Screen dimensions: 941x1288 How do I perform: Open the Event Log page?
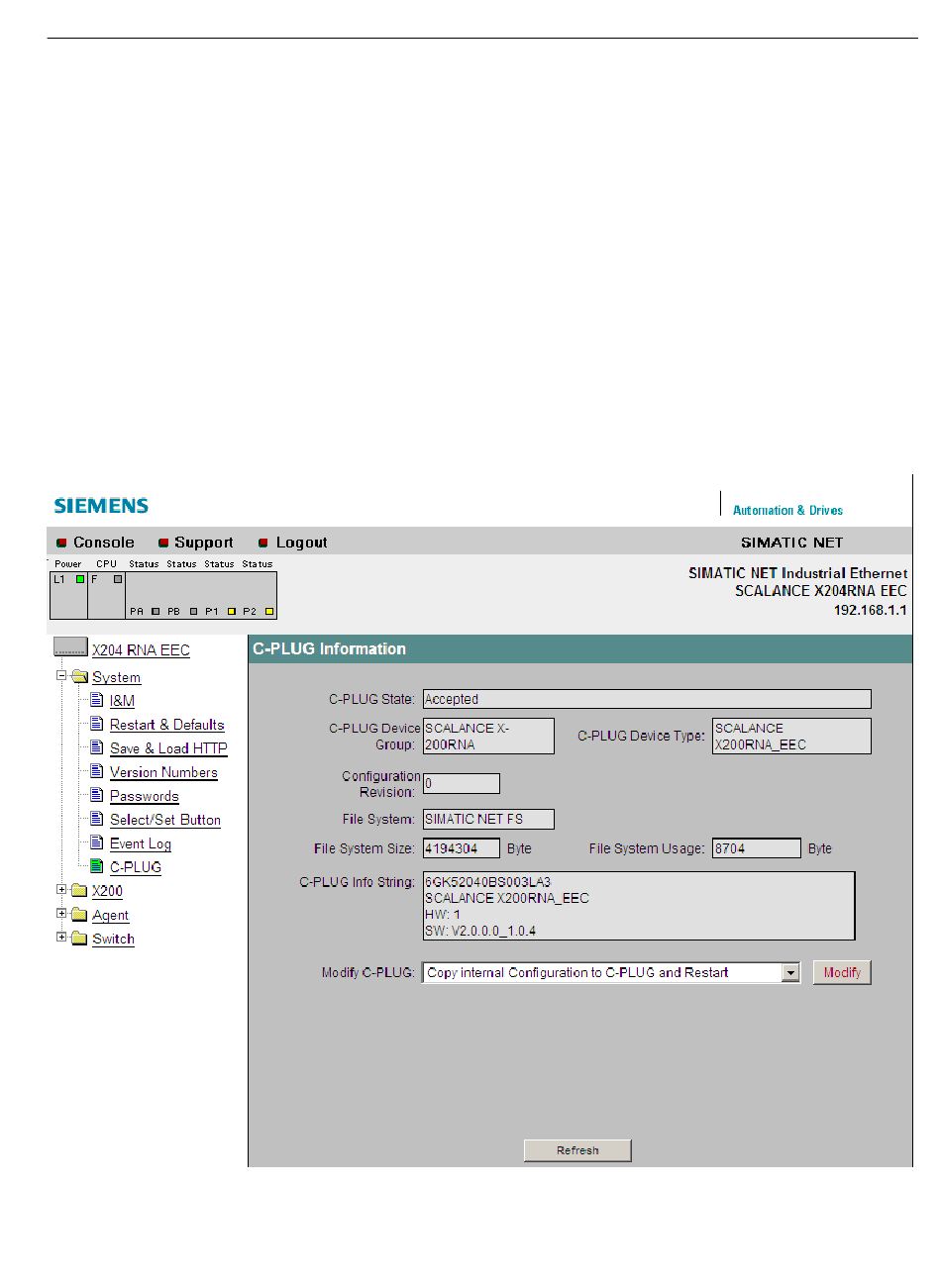click(141, 843)
